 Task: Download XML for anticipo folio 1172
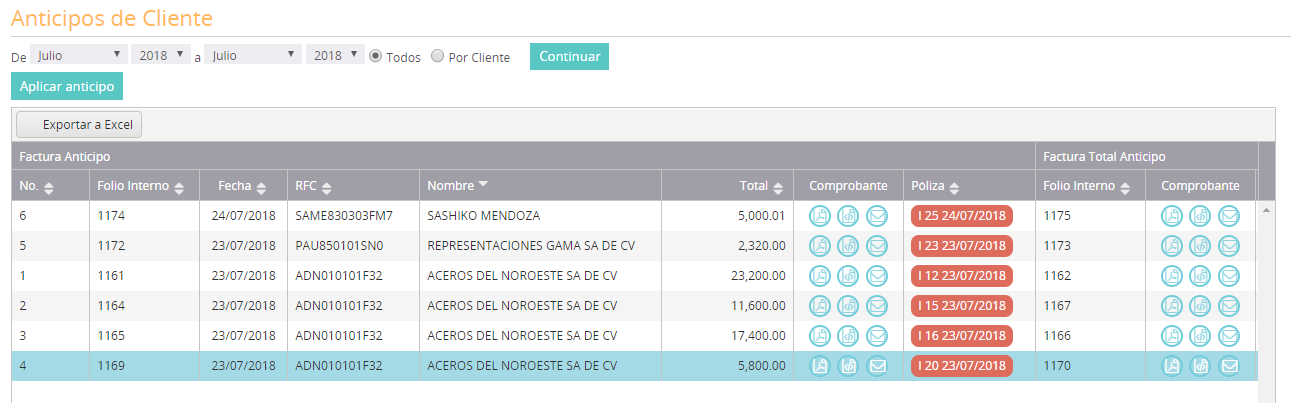[x=848, y=245]
